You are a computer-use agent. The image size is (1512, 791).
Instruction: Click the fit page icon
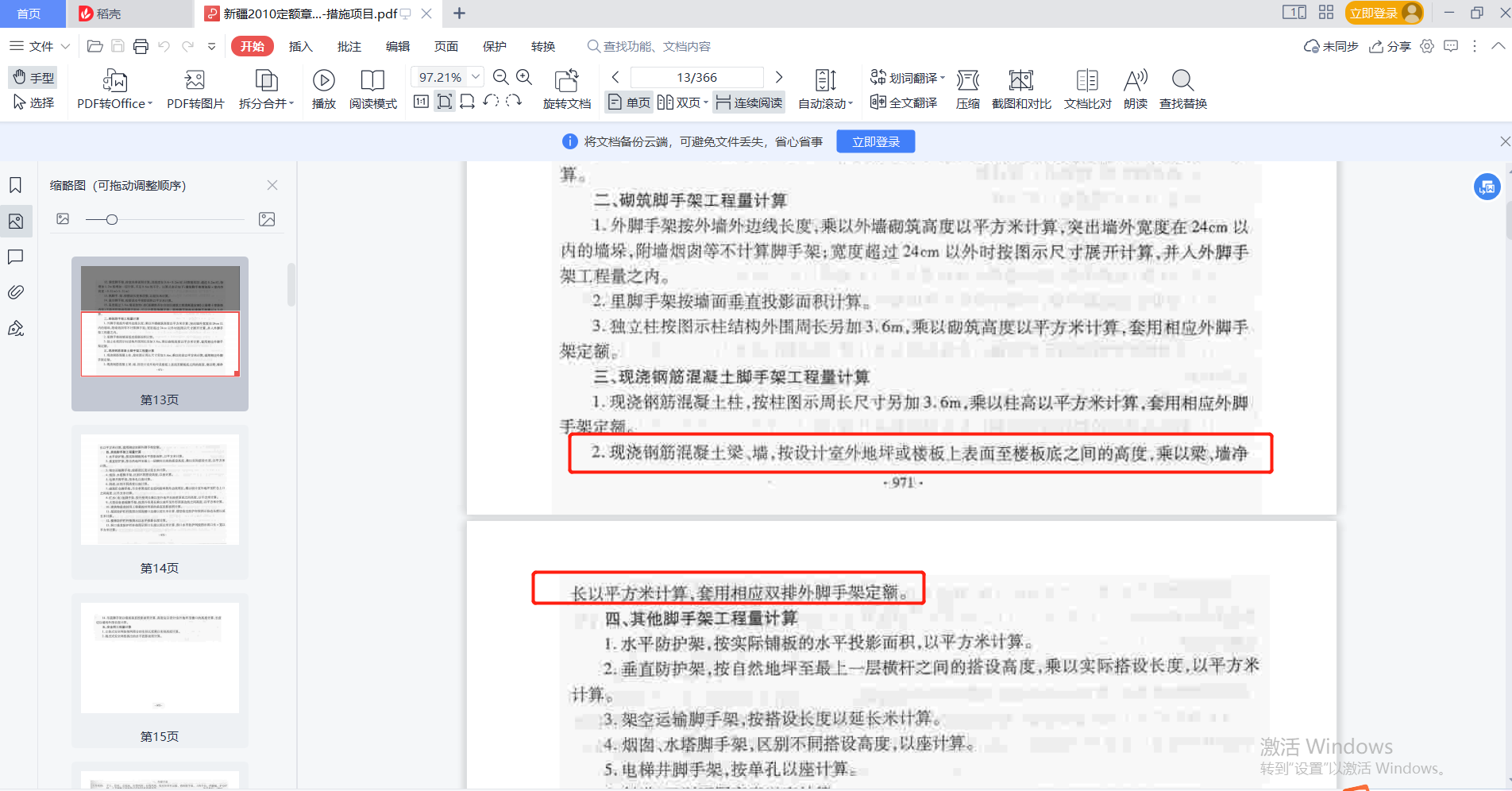[445, 102]
